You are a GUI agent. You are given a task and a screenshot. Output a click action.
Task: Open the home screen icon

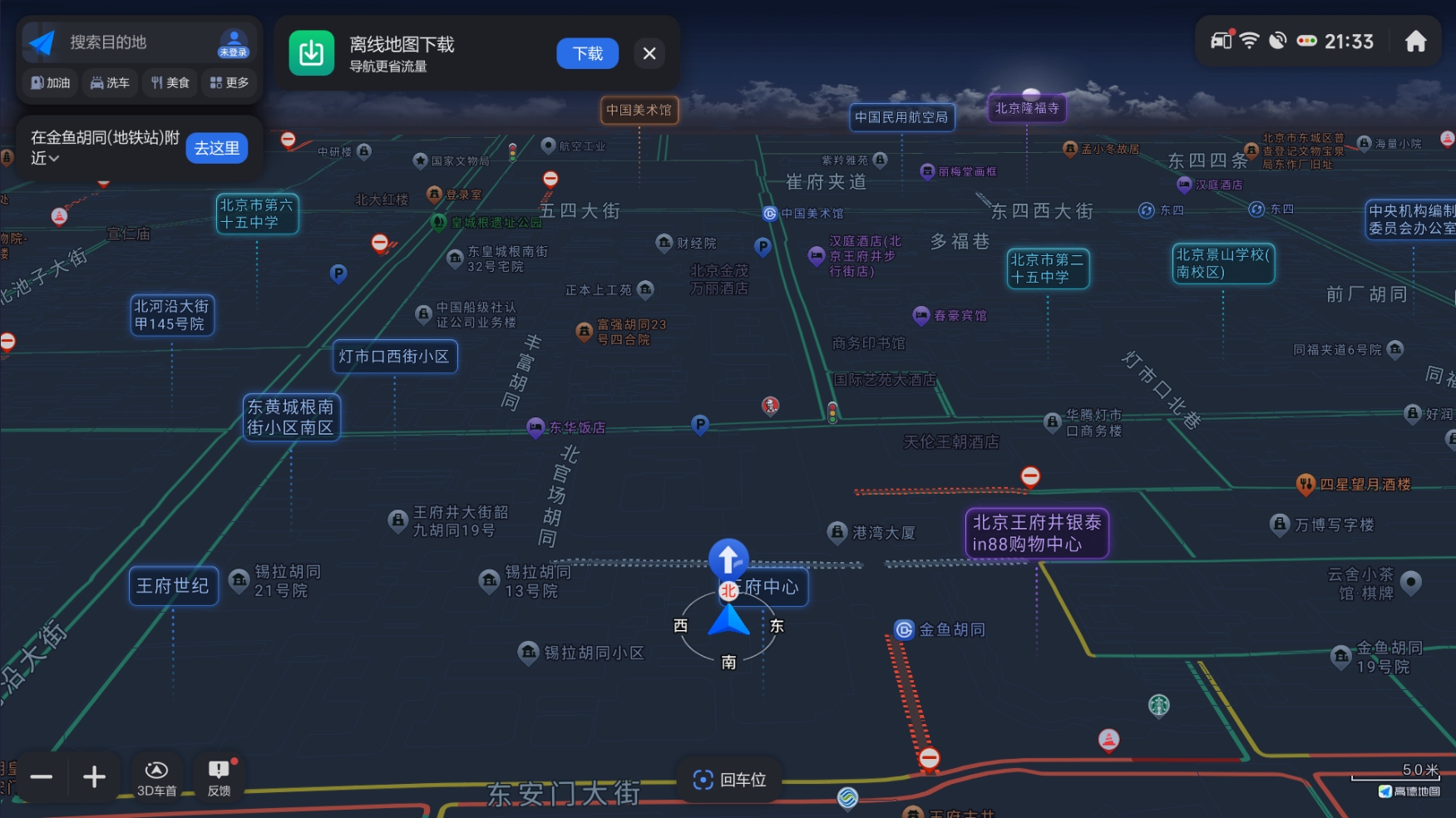pos(1415,41)
